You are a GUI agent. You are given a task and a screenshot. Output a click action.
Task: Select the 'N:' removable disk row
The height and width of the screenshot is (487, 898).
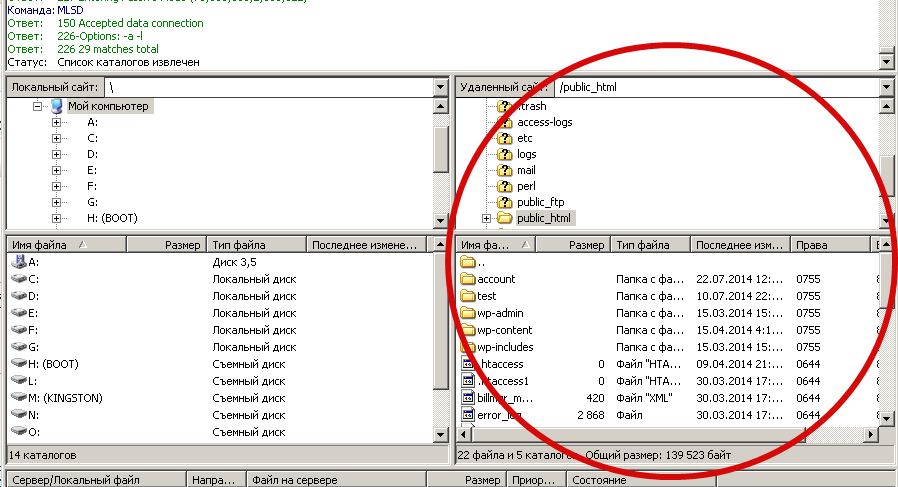pos(218,415)
